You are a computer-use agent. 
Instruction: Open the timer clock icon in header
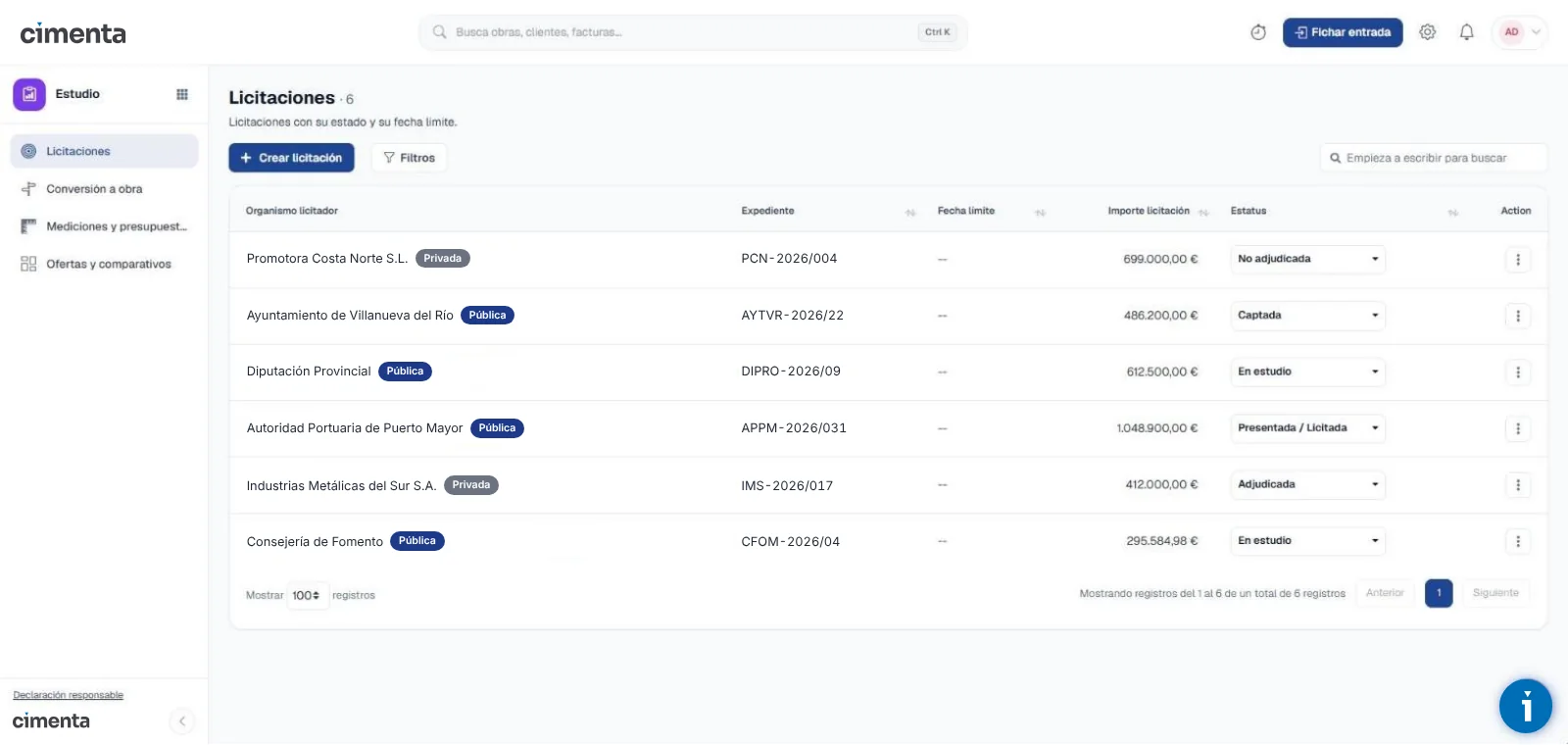coord(1258,32)
